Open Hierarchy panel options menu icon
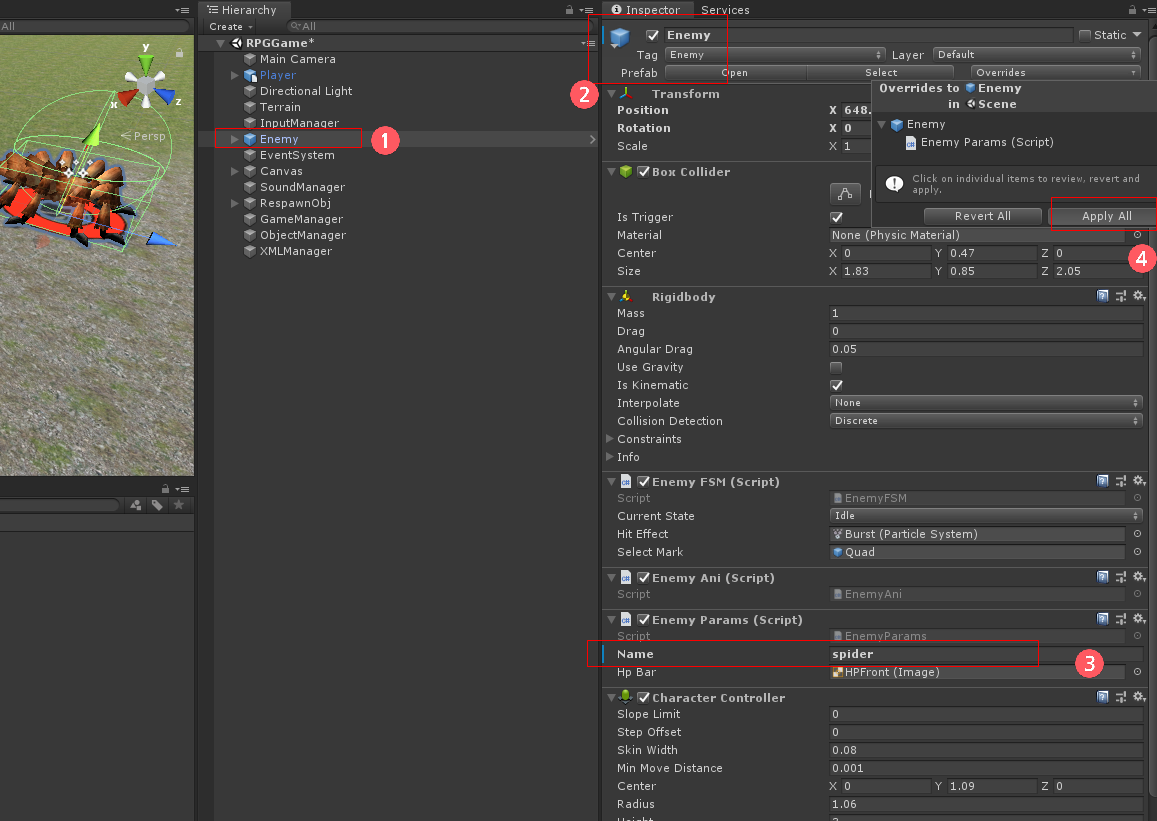The height and width of the screenshot is (821, 1157). click(587, 10)
